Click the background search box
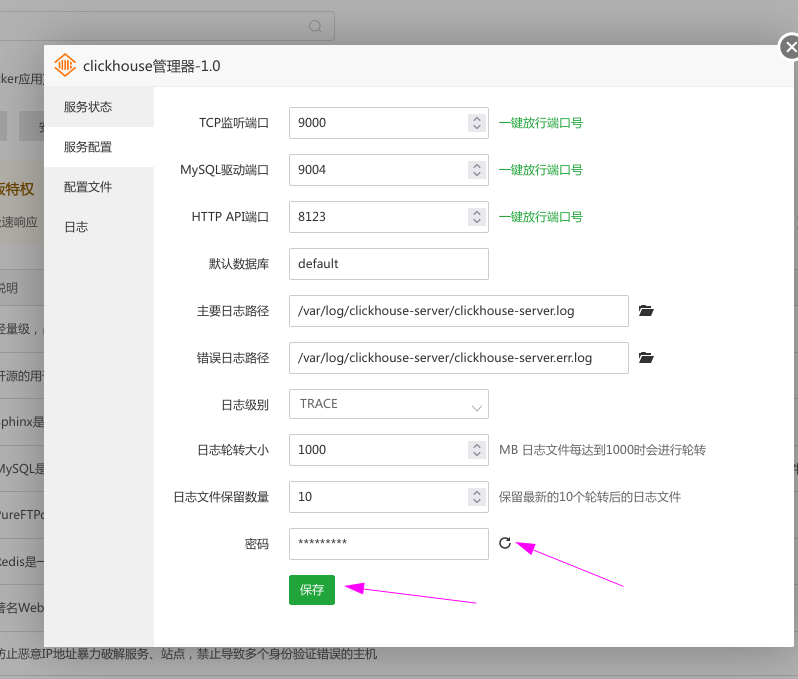 tap(167, 26)
